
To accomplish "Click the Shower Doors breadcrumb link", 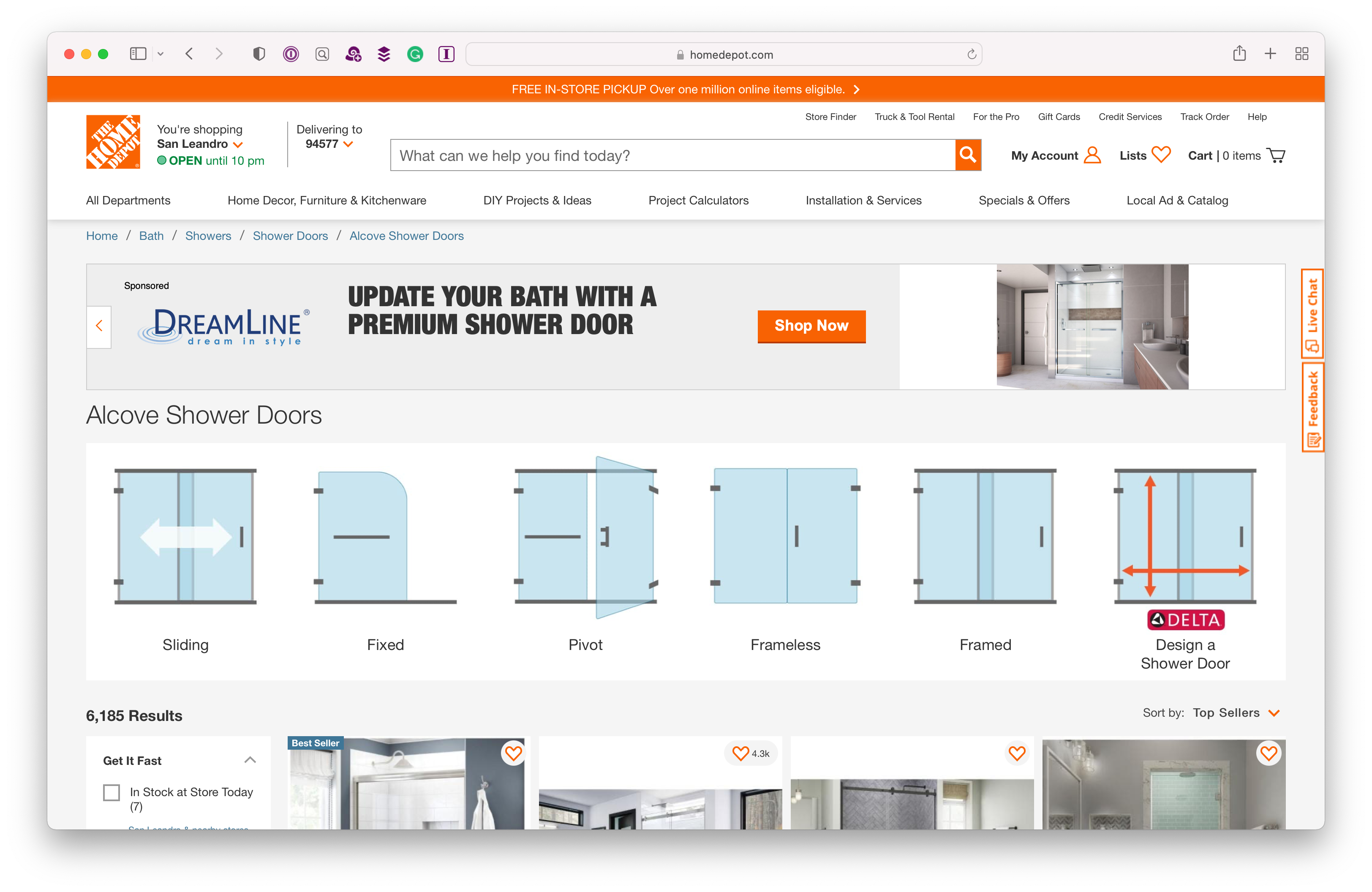I will 290,236.
